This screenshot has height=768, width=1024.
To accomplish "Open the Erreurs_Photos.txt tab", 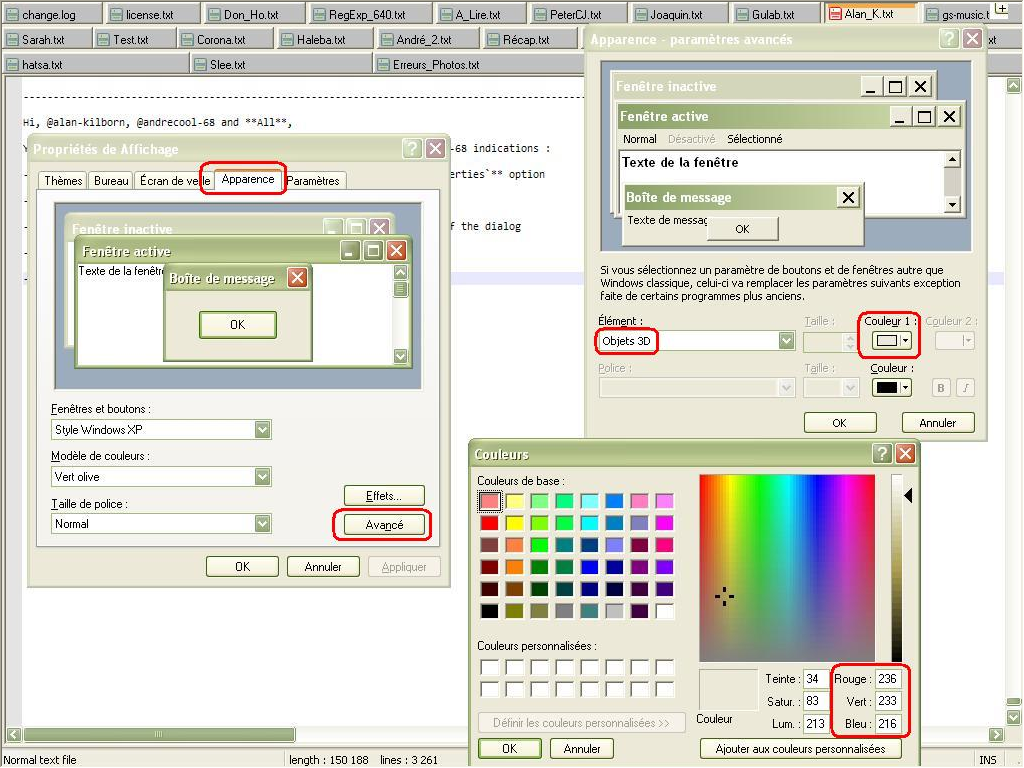I will [477, 65].
